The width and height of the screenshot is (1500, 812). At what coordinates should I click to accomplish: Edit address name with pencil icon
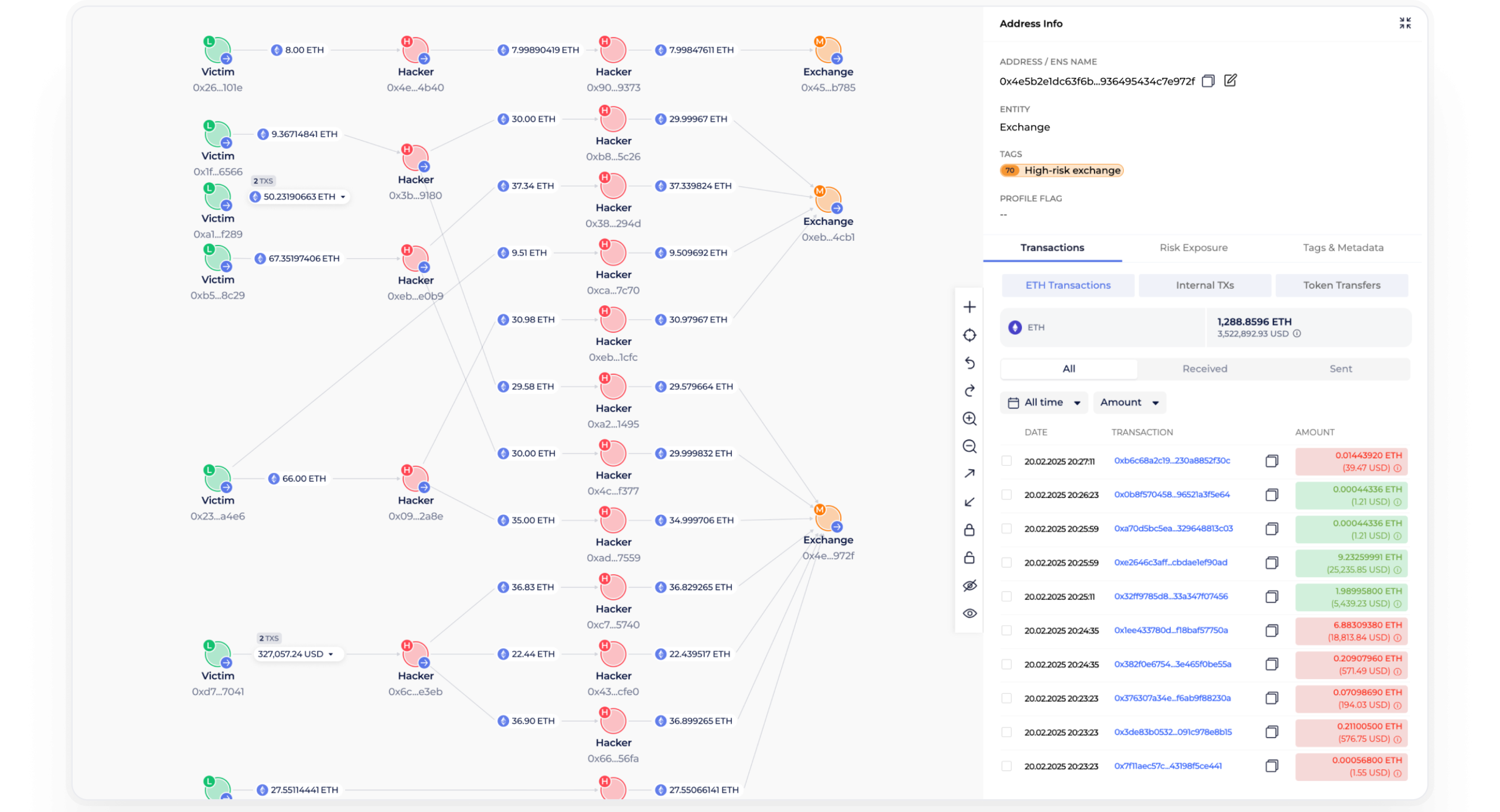1230,80
